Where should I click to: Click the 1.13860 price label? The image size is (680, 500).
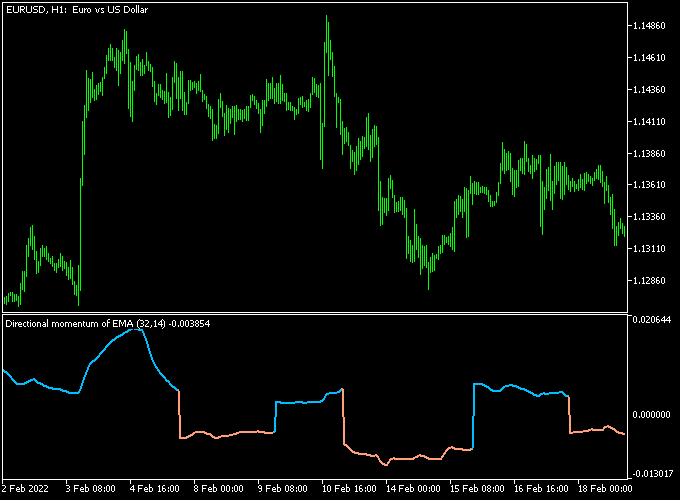point(649,154)
